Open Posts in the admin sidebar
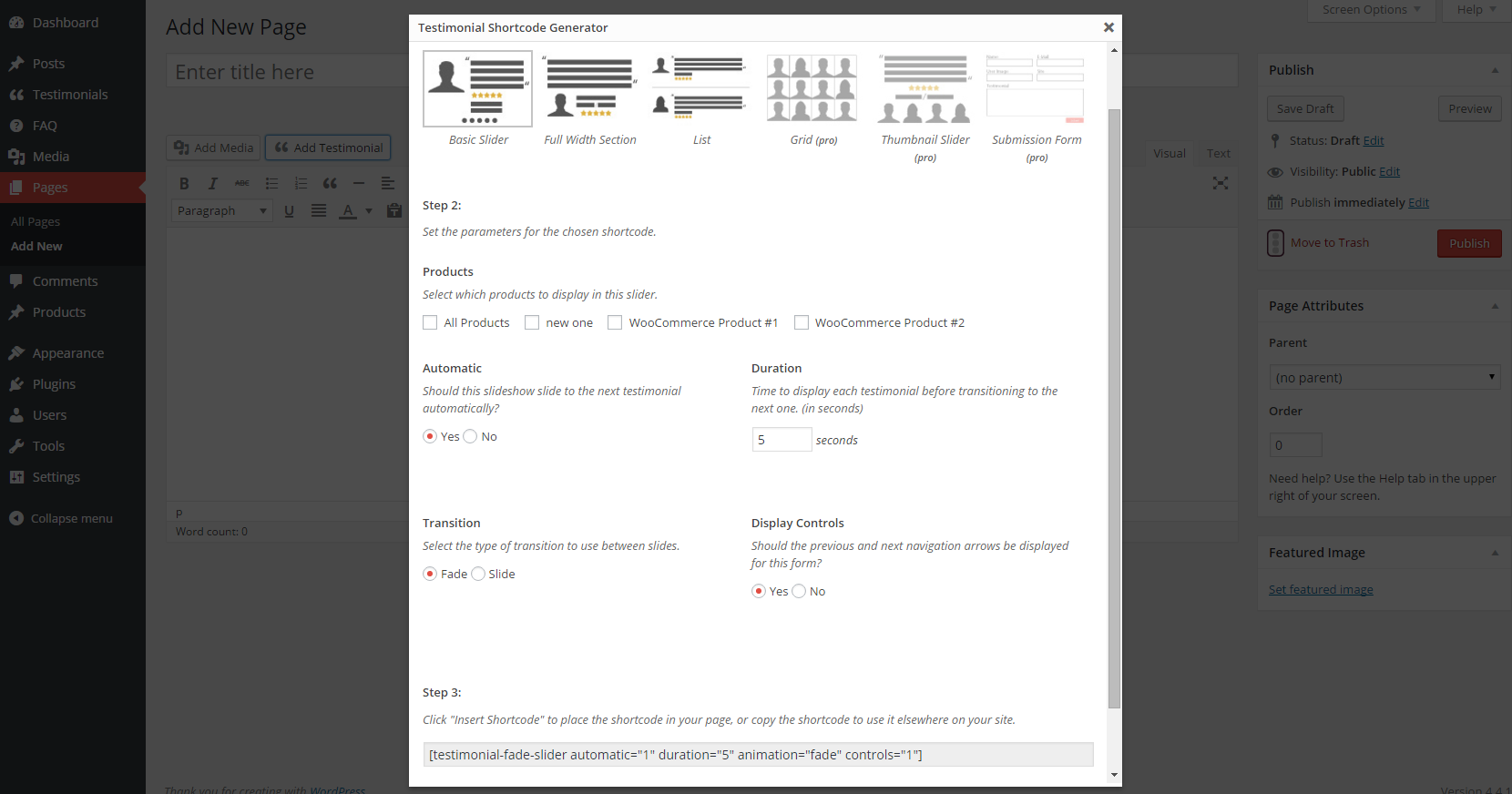 (73, 64)
